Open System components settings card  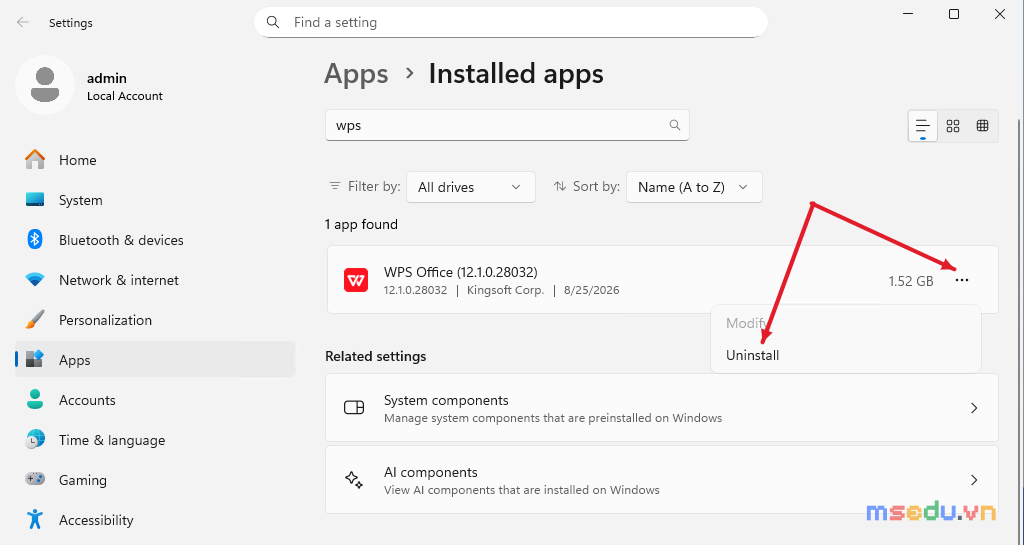coord(662,408)
